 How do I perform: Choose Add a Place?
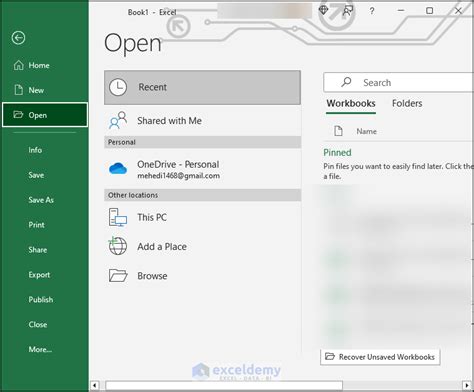pos(202,247)
